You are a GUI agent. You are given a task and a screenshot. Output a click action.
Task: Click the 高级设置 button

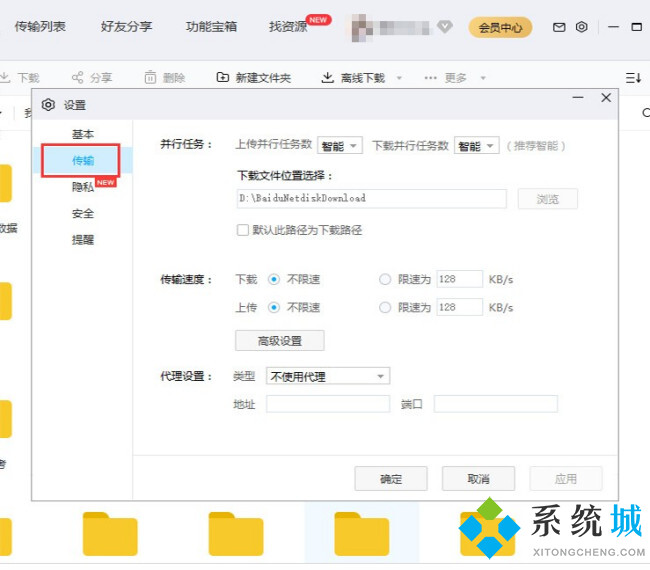280,341
